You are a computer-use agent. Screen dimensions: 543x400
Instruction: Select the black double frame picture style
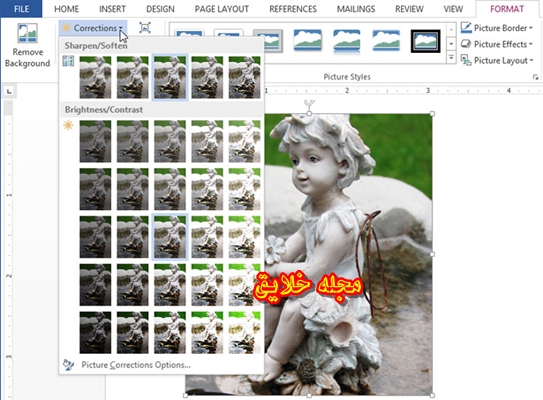425,41
